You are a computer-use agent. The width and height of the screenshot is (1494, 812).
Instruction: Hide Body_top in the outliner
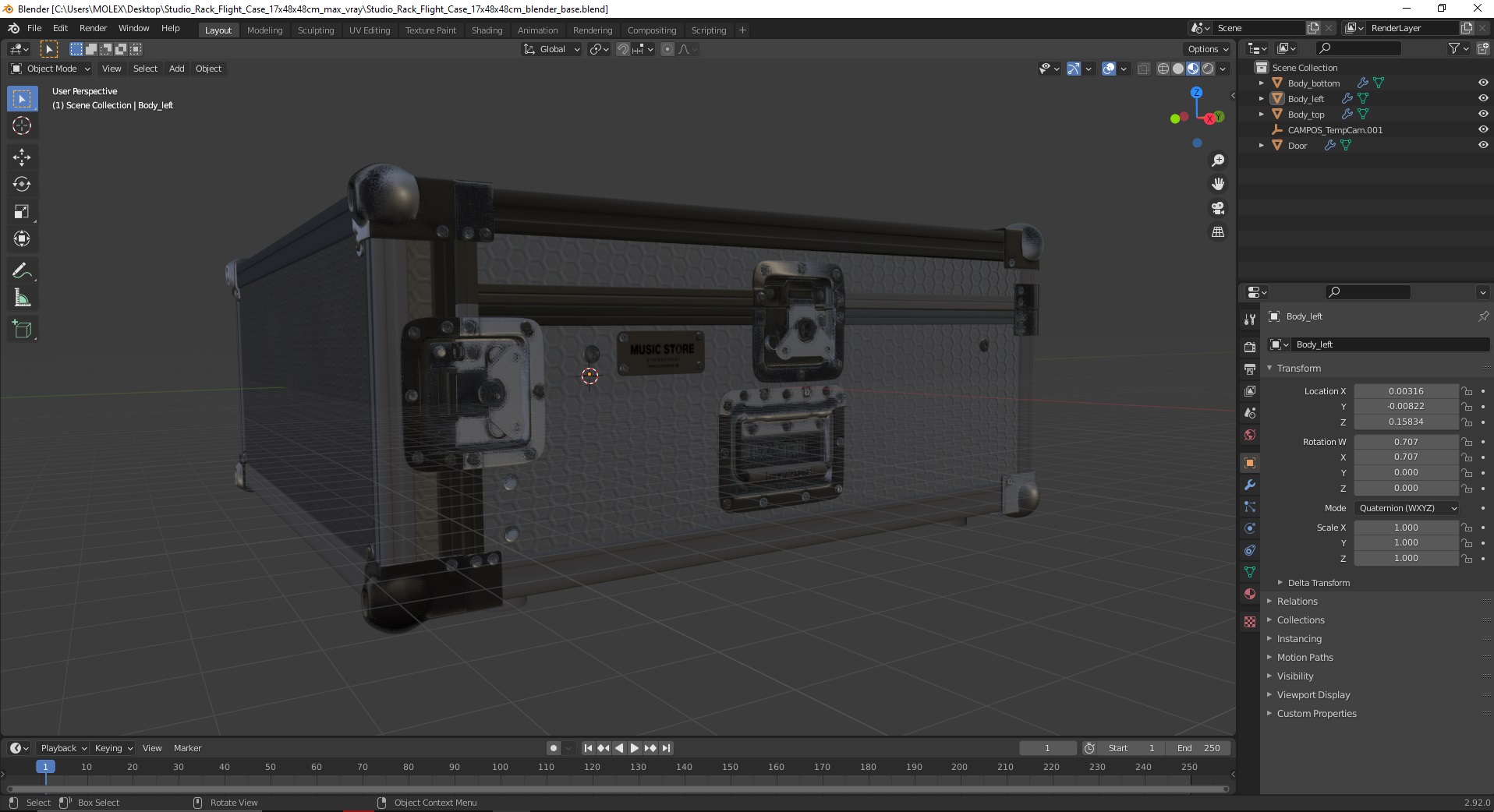1482,114
